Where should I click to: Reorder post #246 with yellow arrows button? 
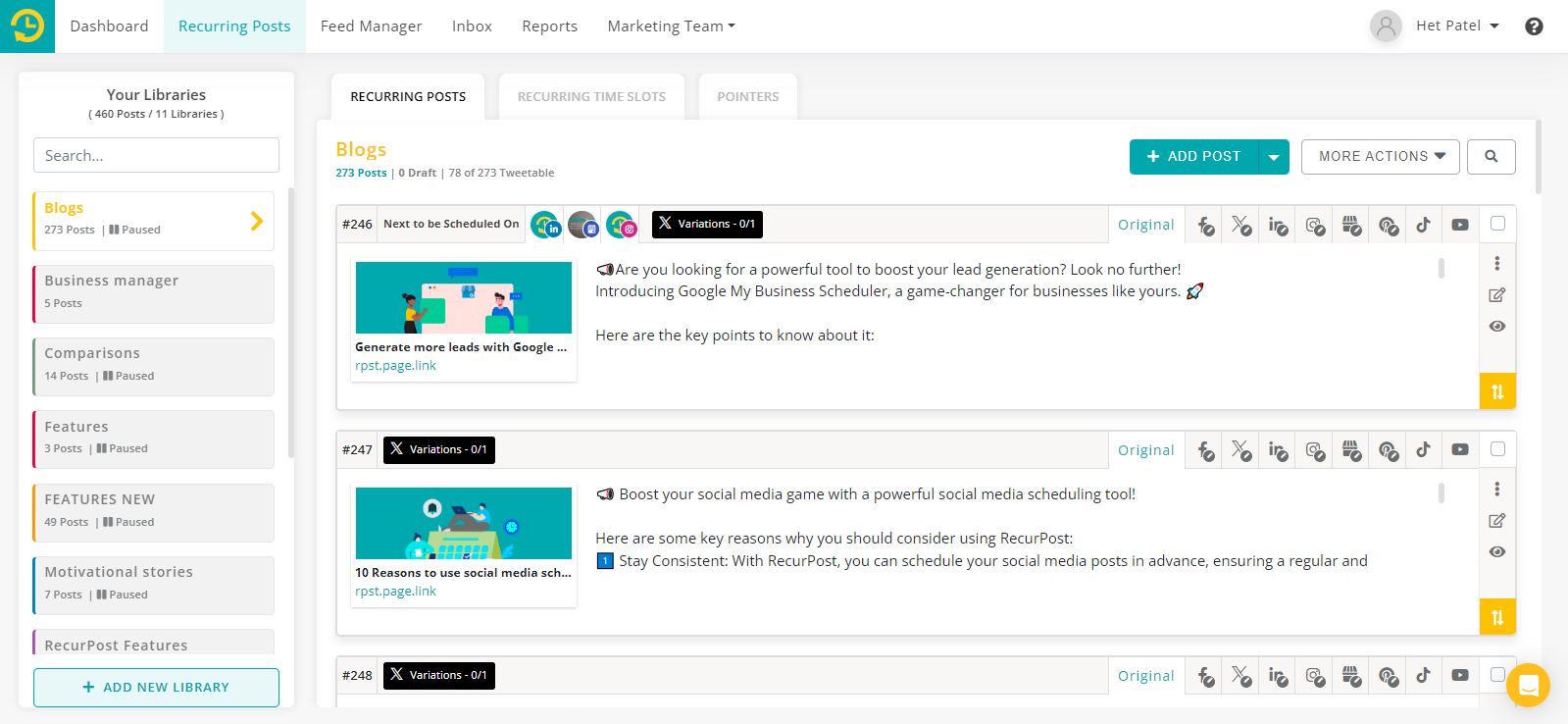1497,391
